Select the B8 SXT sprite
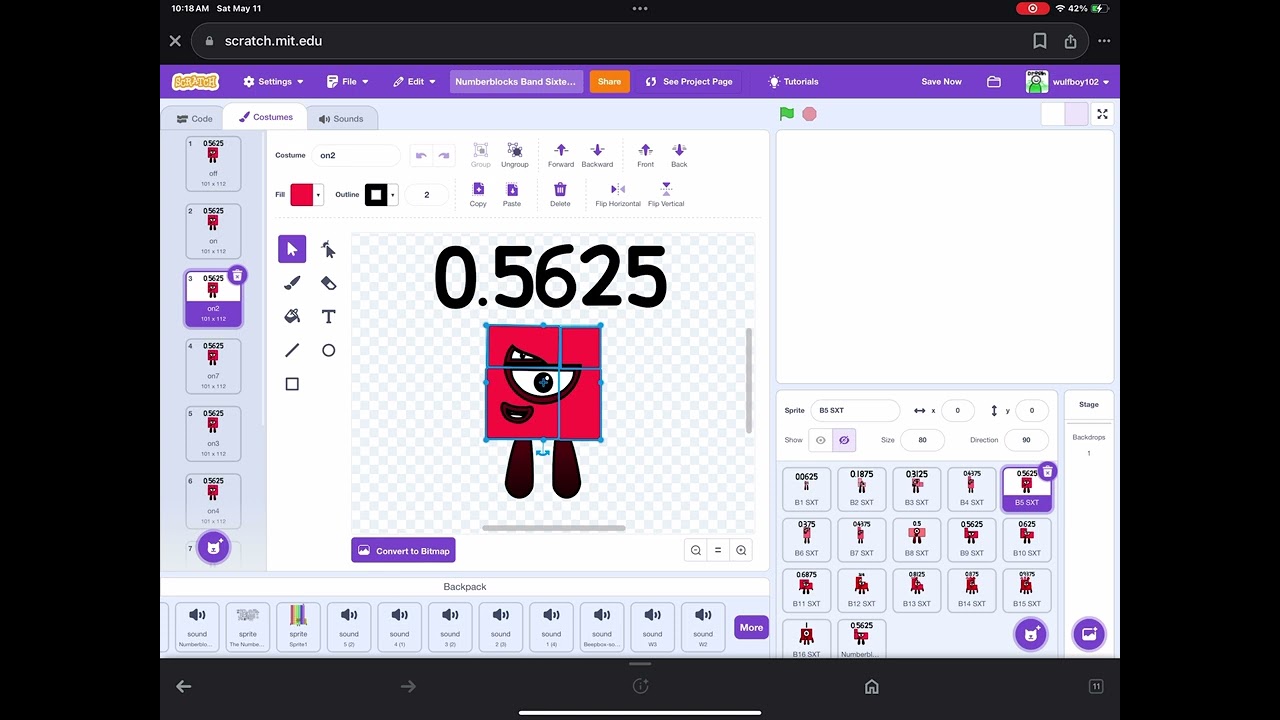This screenshot has width=1280, height=720. [916, 539]
